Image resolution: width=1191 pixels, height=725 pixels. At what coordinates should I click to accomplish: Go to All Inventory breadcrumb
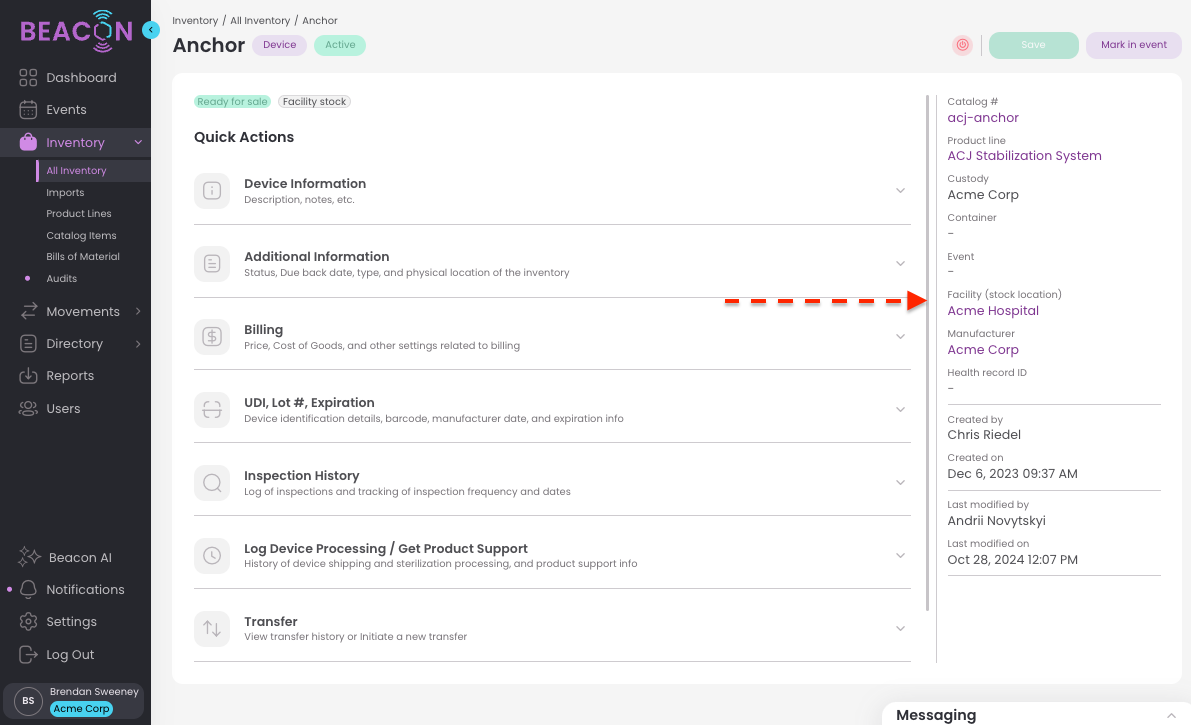(x=260, y=21)
